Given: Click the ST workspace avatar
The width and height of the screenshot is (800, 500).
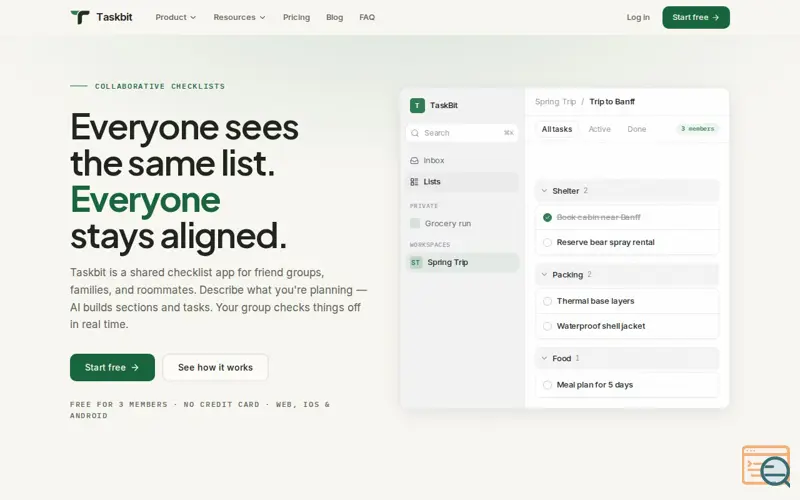Looking at the screenshot, I should click(416, 262).
